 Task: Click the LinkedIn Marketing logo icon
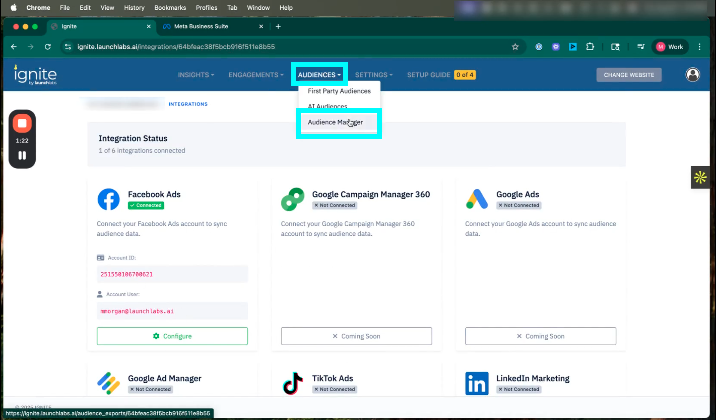click(x=476, y=383)
